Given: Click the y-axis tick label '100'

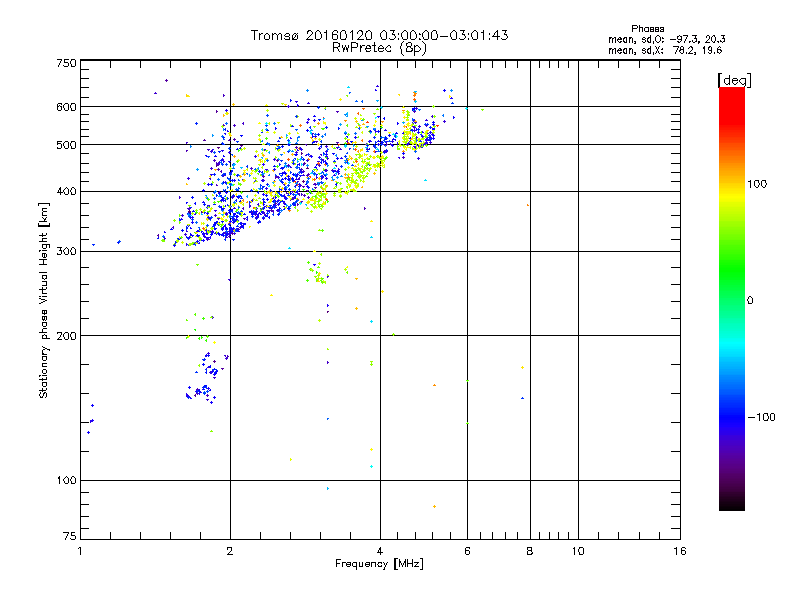Looking at the screenshot, I should [x=66, y=480].
